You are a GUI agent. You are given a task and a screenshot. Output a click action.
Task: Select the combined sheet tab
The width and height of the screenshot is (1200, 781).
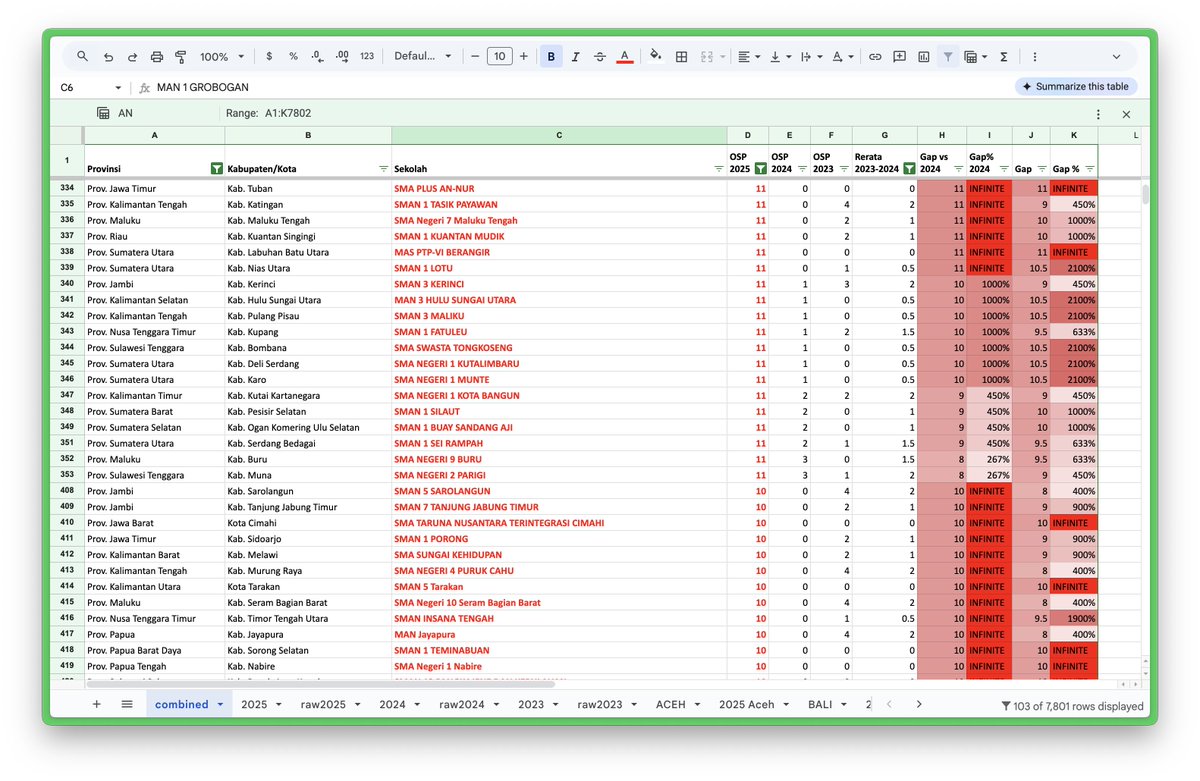click(189, 704)
